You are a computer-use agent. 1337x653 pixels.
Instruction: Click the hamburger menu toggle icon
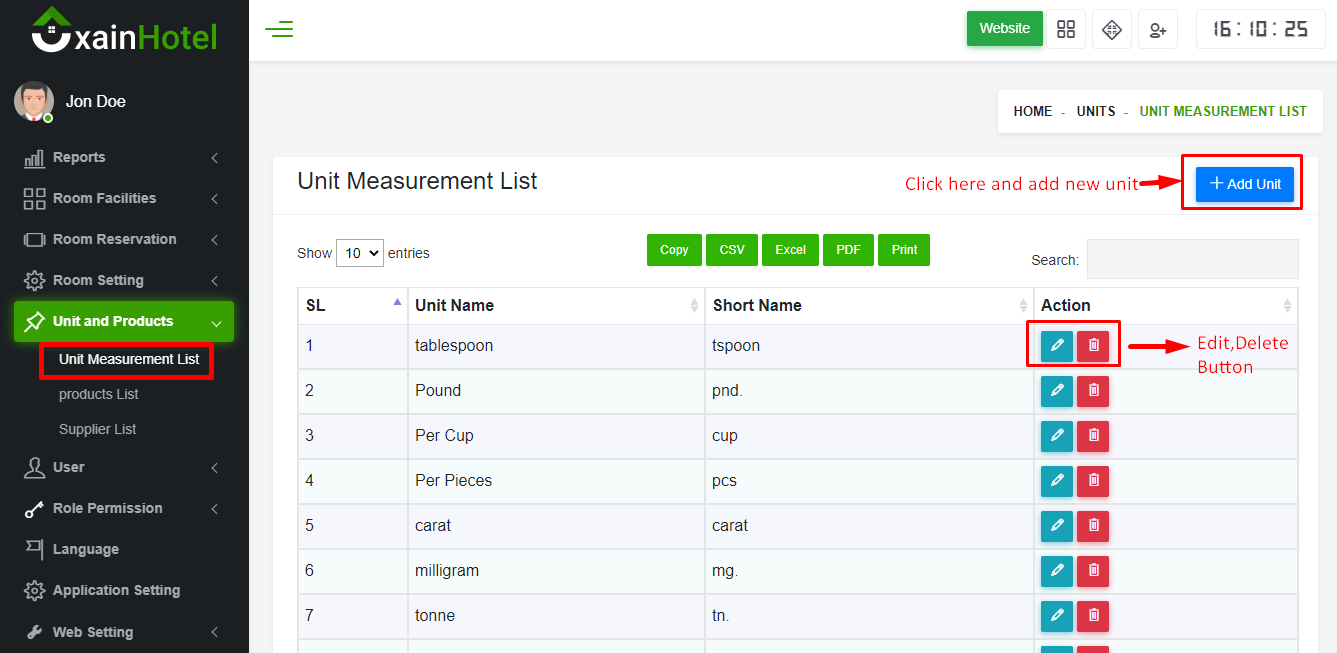[x=279, y=29]
